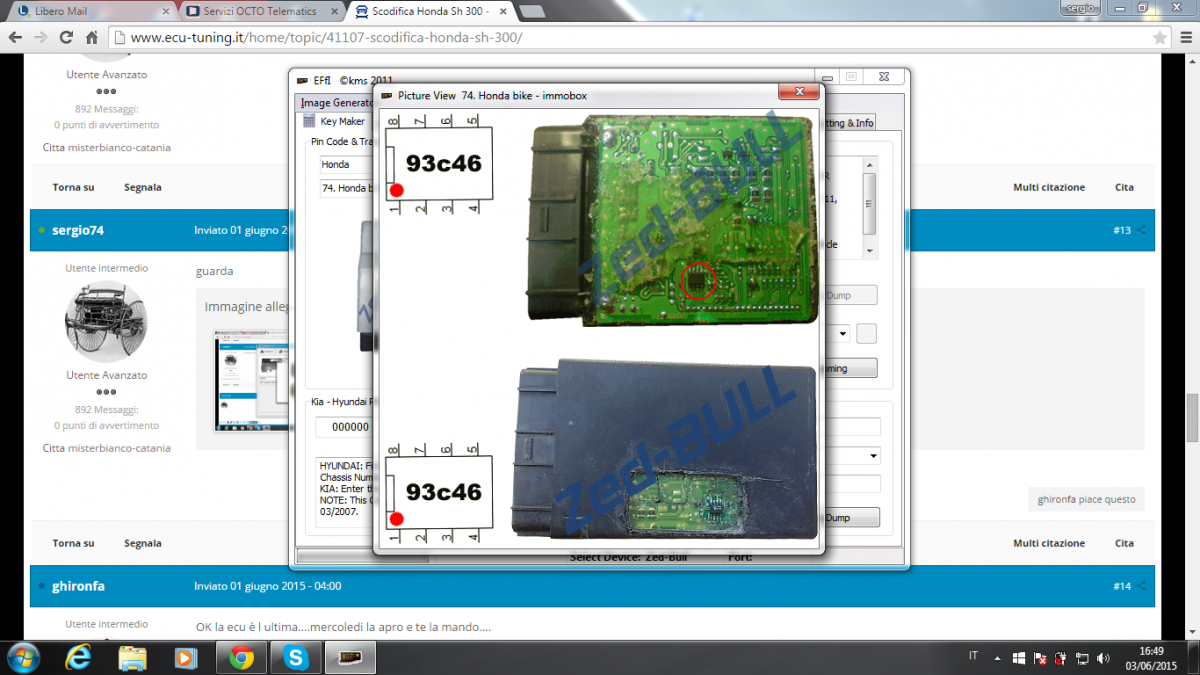This screenshot has height=675, width=1200.
Task: Bookmark this page with the star icon
Action: click(1160, 38)
